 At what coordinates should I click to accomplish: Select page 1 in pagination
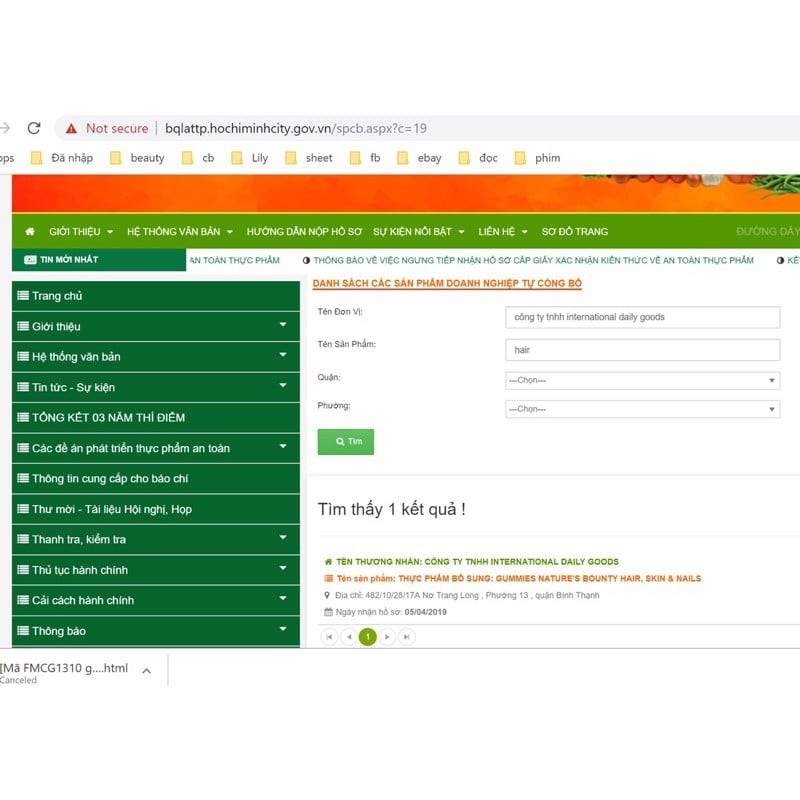pyautogui.click(x=367, y=637)
